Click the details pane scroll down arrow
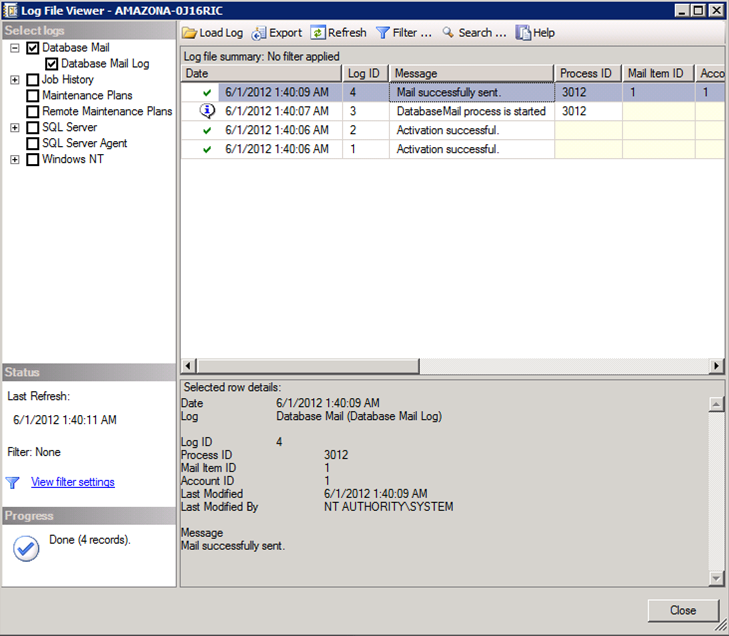Image resolution: width=729 pixels, height=636 pixels. coord(716,578)
